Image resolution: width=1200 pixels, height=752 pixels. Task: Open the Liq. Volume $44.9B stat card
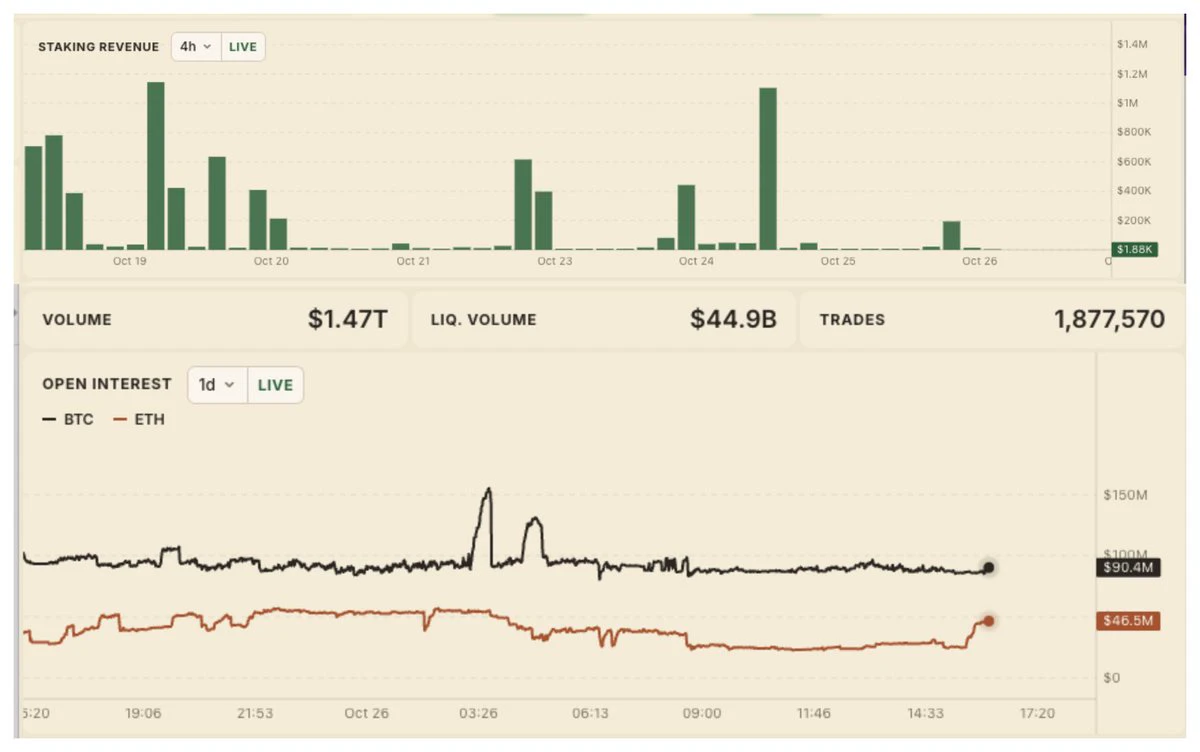(x=603, y=320)
